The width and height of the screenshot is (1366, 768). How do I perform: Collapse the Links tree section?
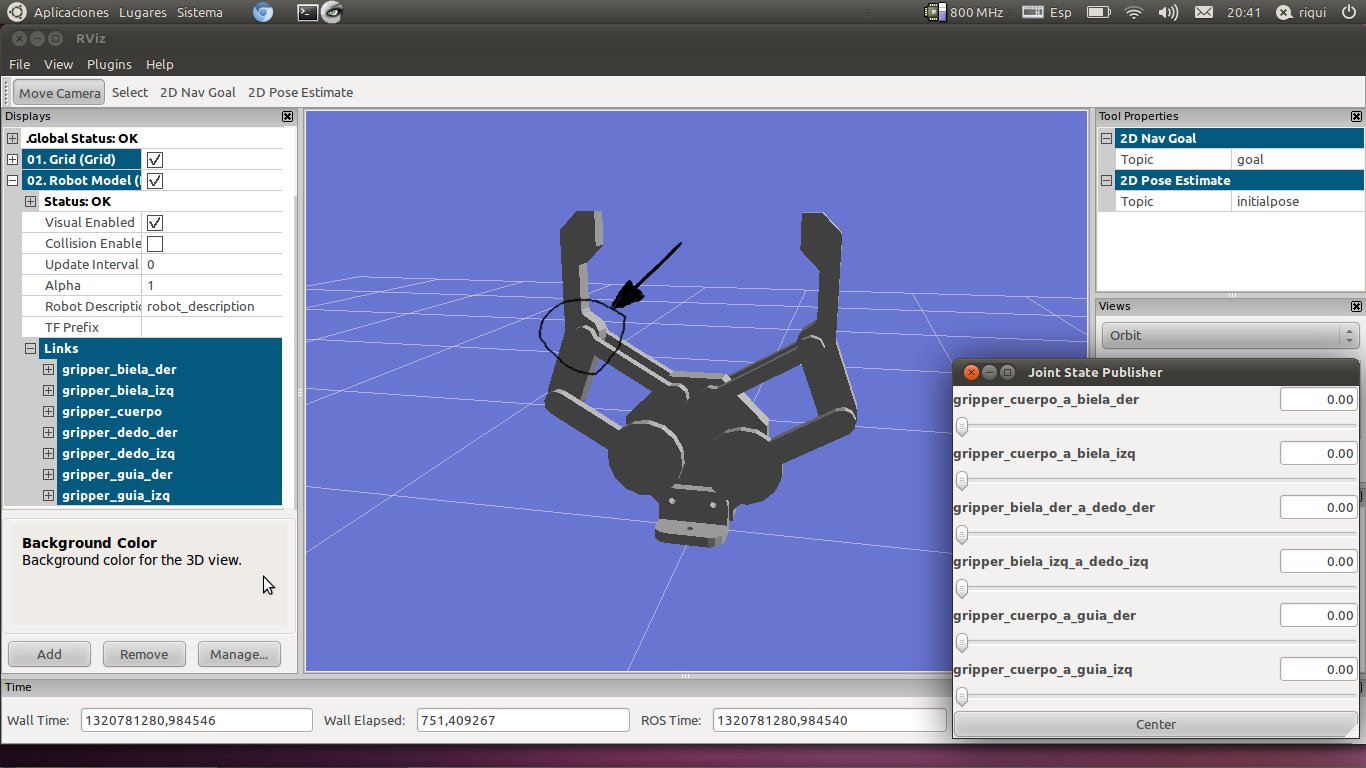[x=31, y=348]
